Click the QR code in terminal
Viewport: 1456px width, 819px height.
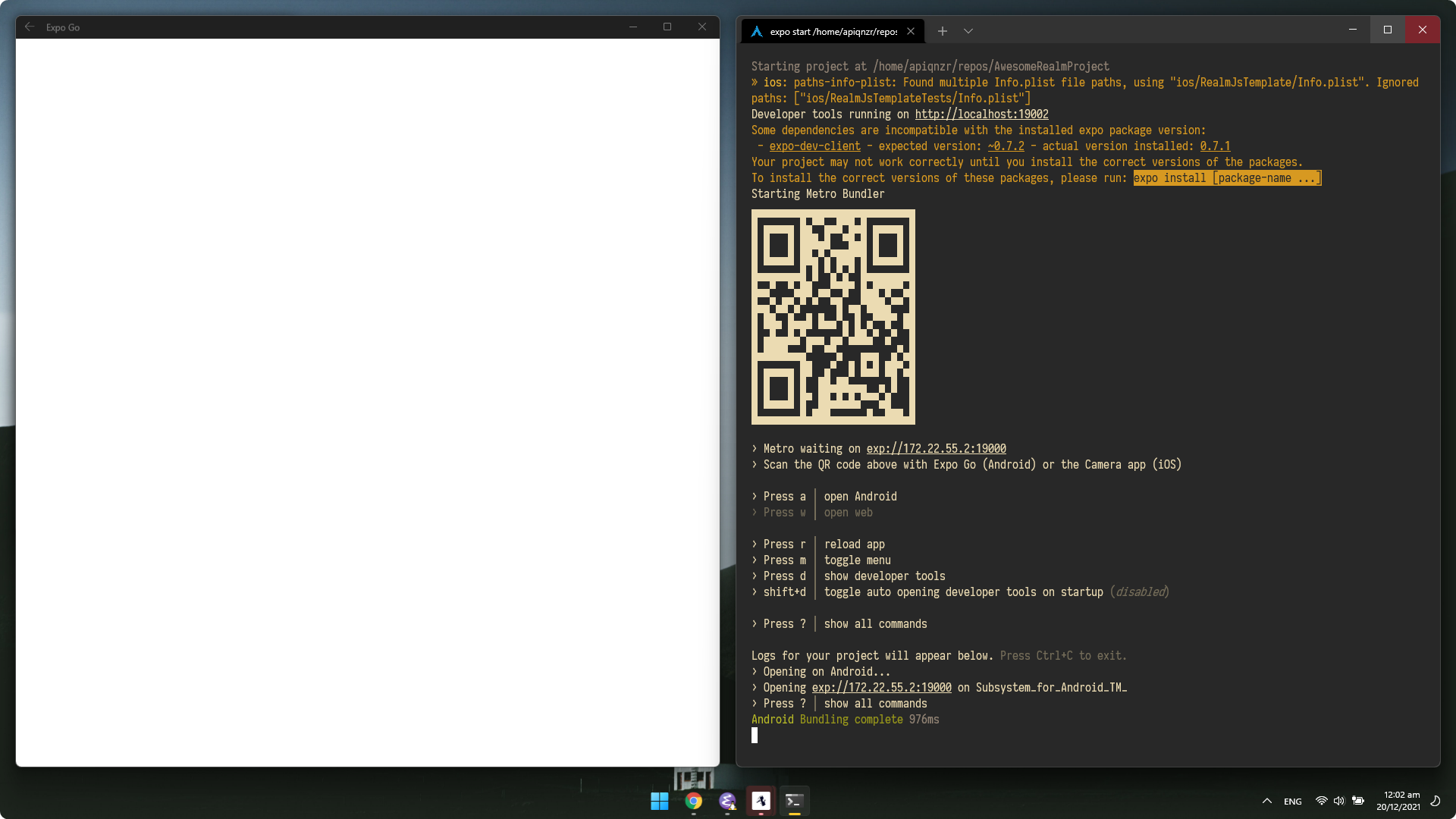[x=833, y=317]
